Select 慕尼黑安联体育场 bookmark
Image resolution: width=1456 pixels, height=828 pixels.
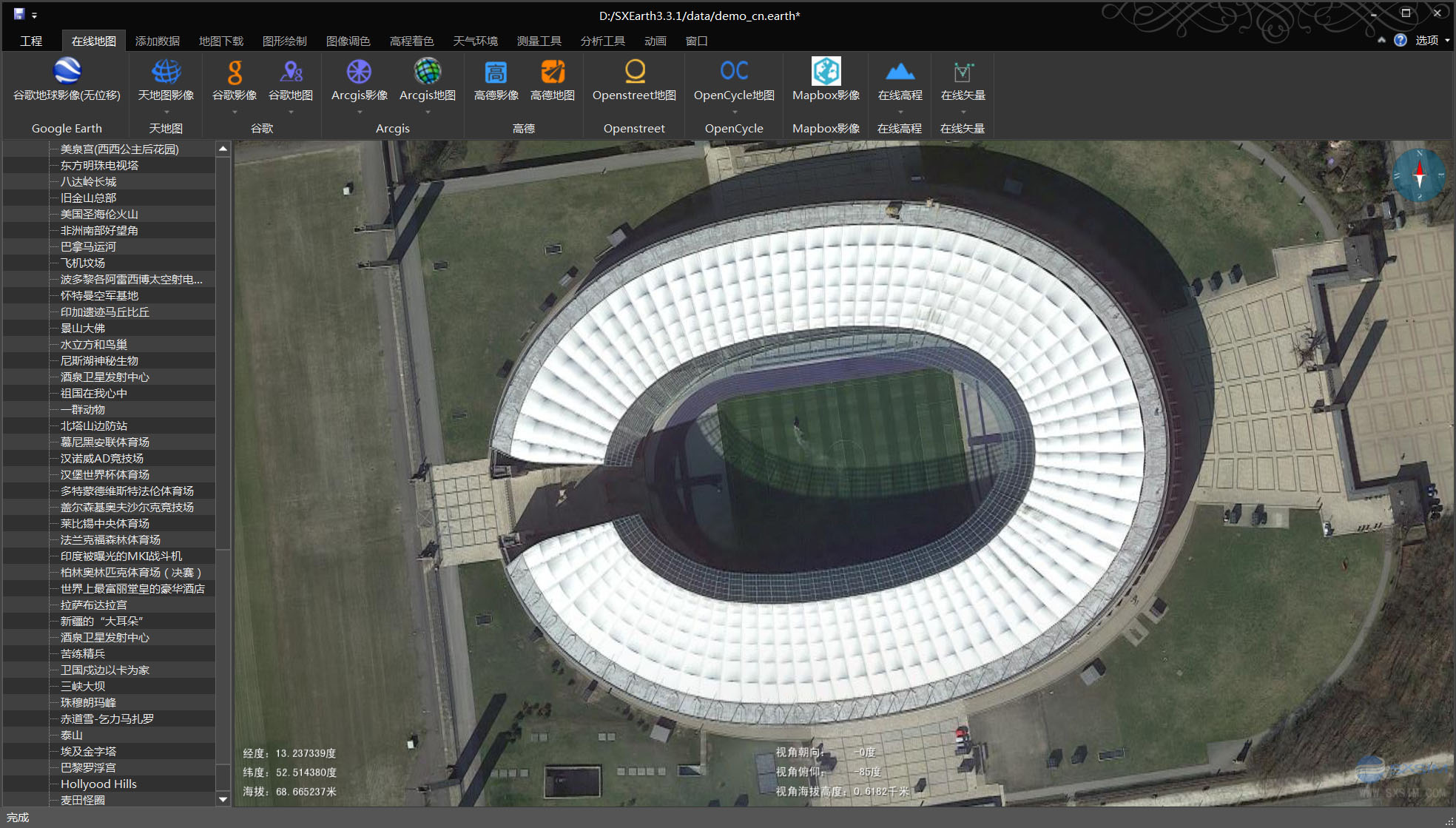[105, 442]
